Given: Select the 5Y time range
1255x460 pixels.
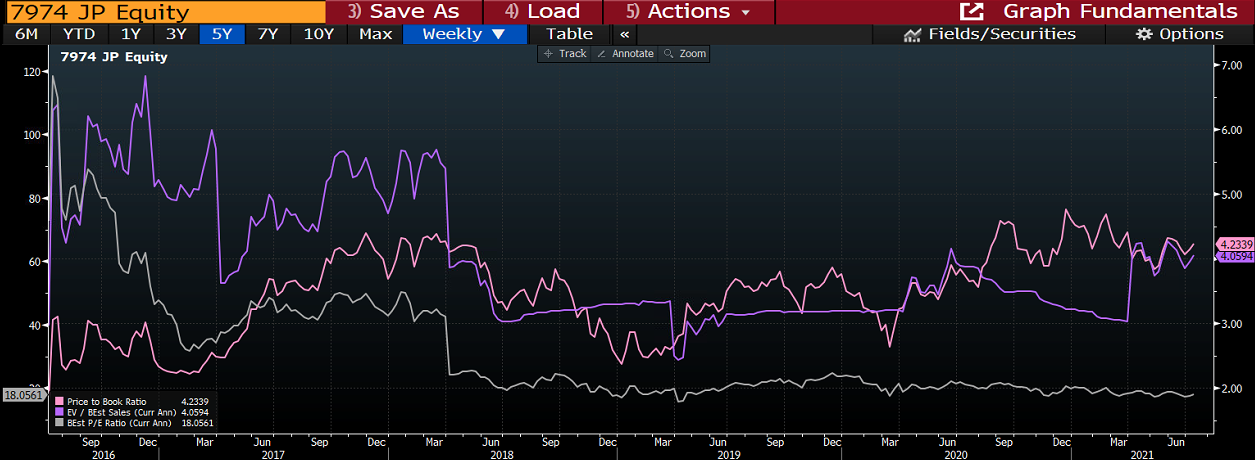Looking at the screenshot, I should [220, 34].
